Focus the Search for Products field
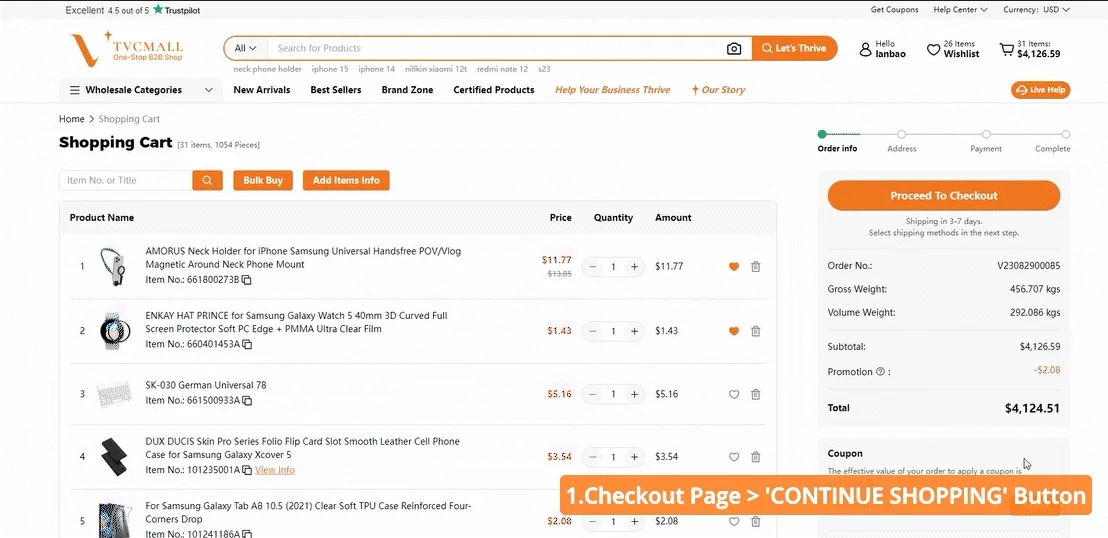The width and height of the screenshot is (1108, 538). 495,48
